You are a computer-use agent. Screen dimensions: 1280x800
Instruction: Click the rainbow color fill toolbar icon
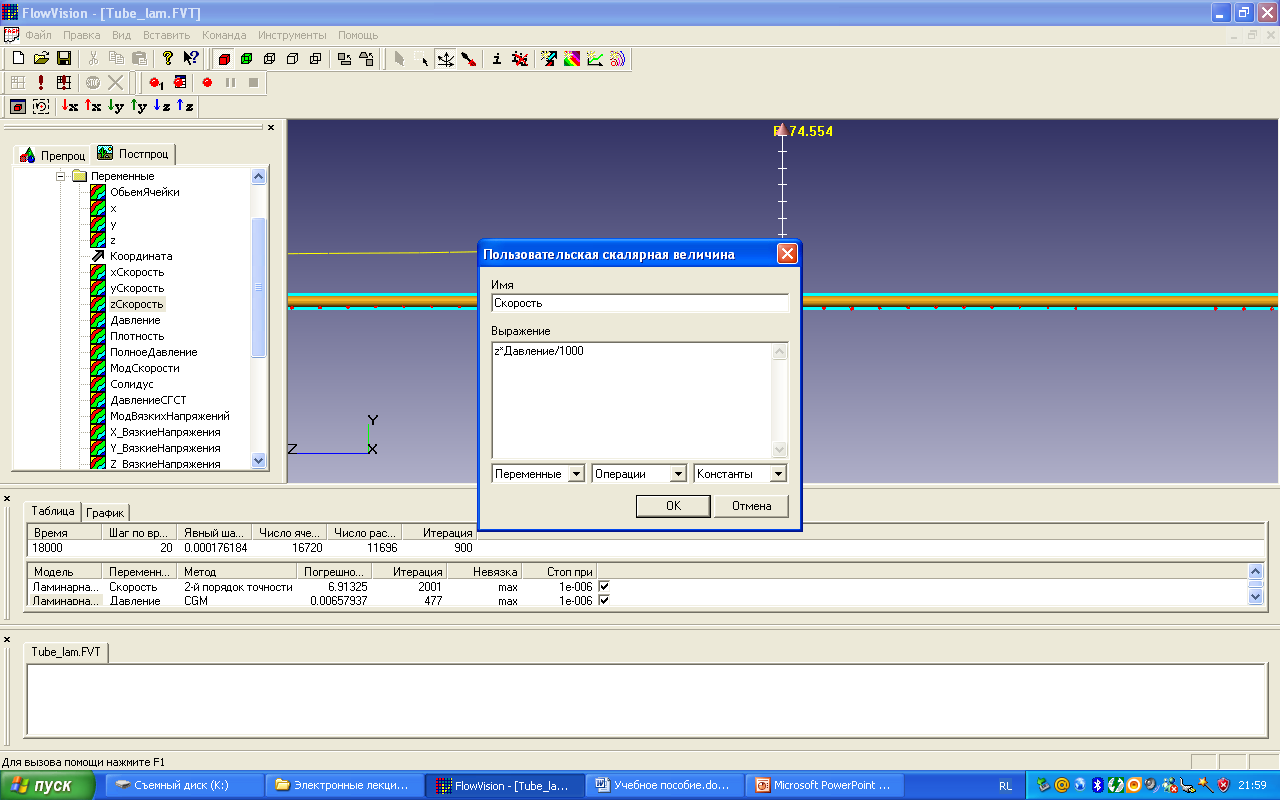coord(572,59)
